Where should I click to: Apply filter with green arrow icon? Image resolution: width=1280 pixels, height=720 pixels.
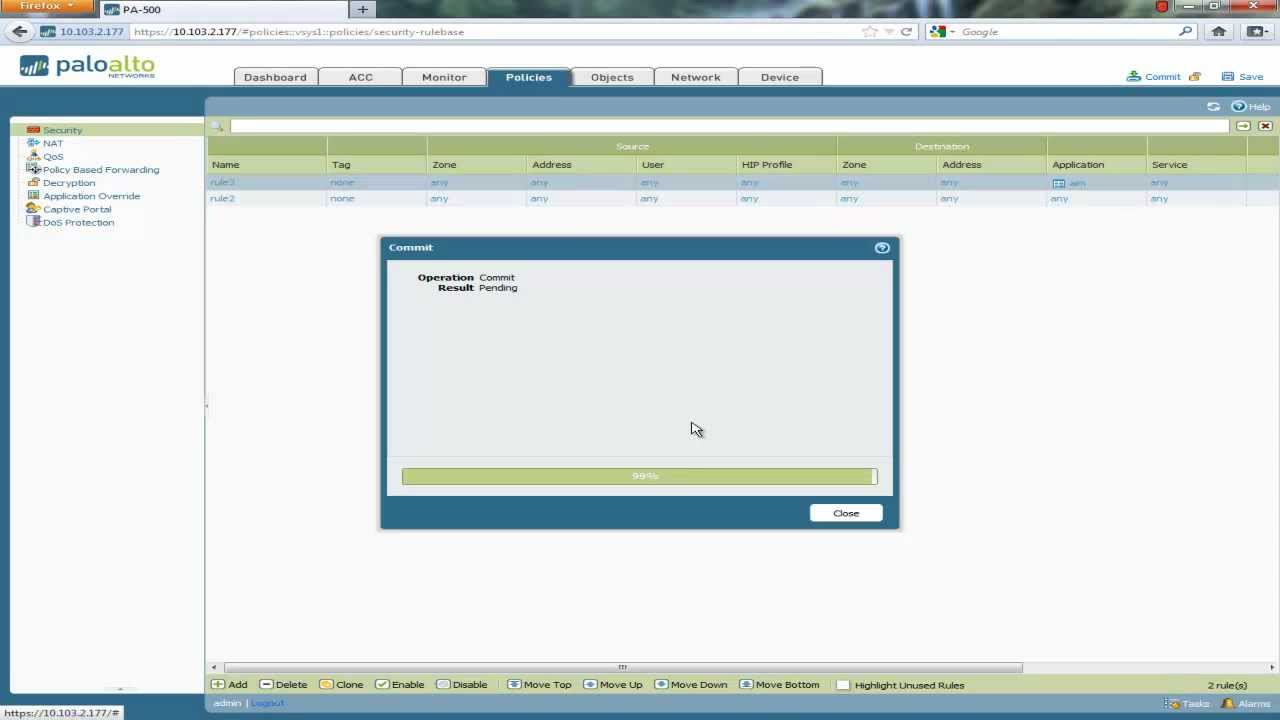click(1243, 126)
